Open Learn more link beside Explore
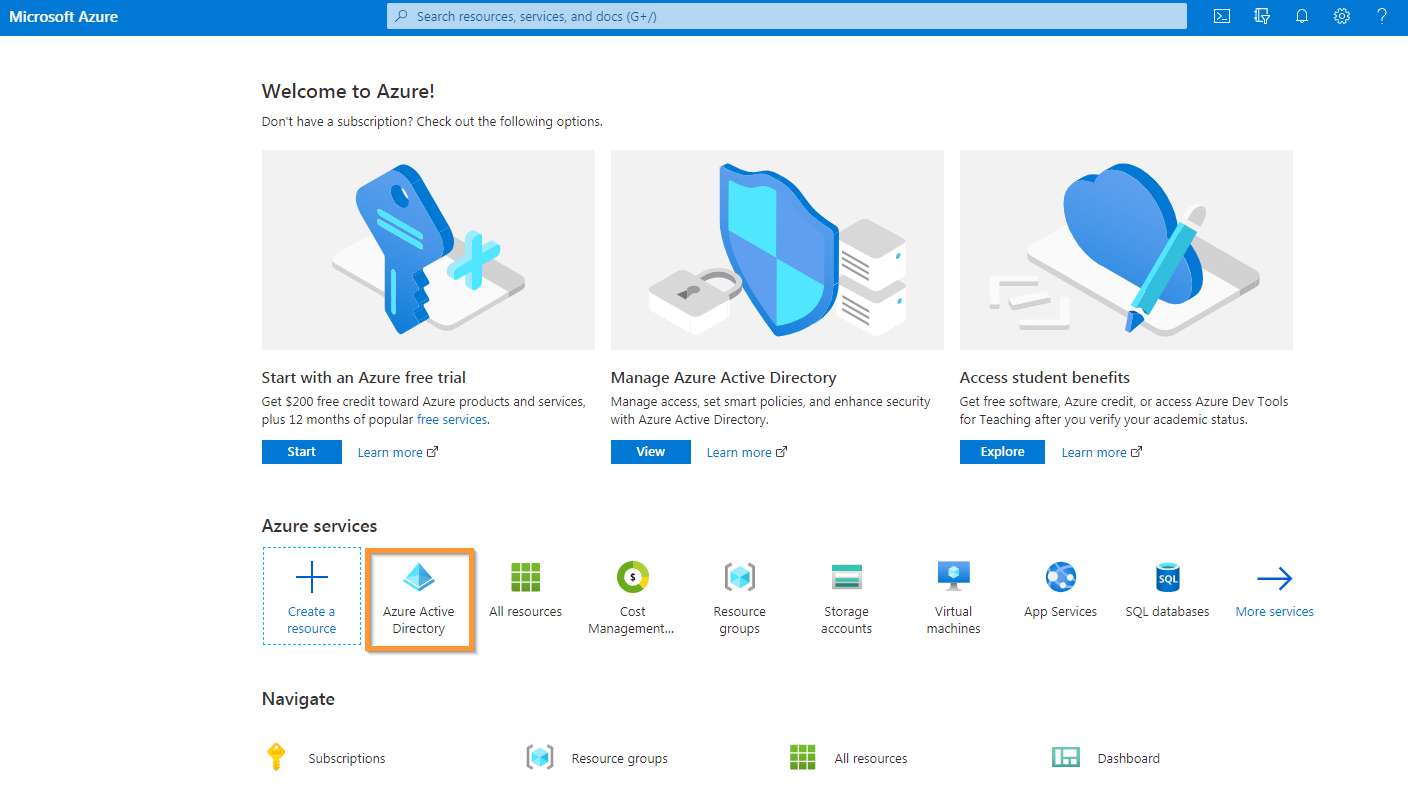 (1102, 453)
